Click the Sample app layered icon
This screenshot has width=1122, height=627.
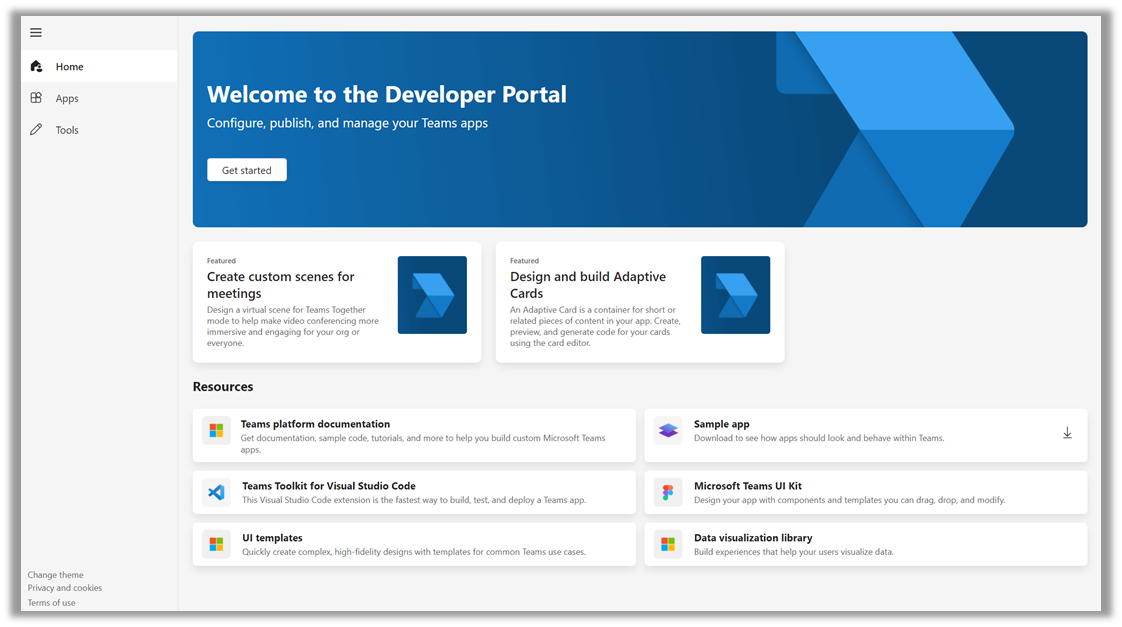click(x=668, y=431)
